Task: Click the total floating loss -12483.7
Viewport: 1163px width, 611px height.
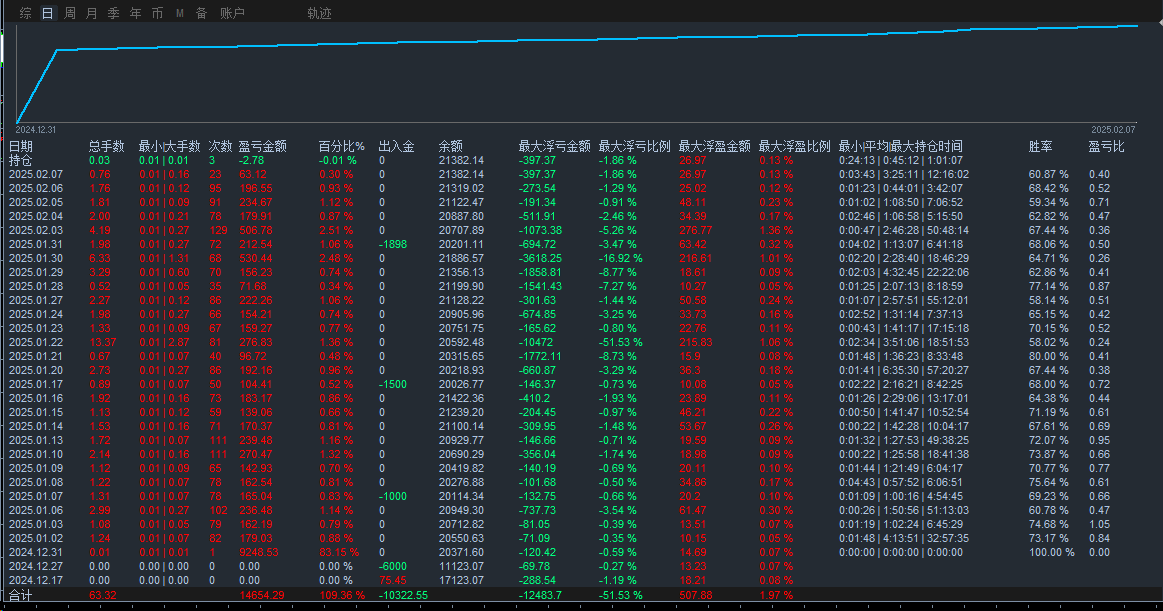Action: pos(540,595)
